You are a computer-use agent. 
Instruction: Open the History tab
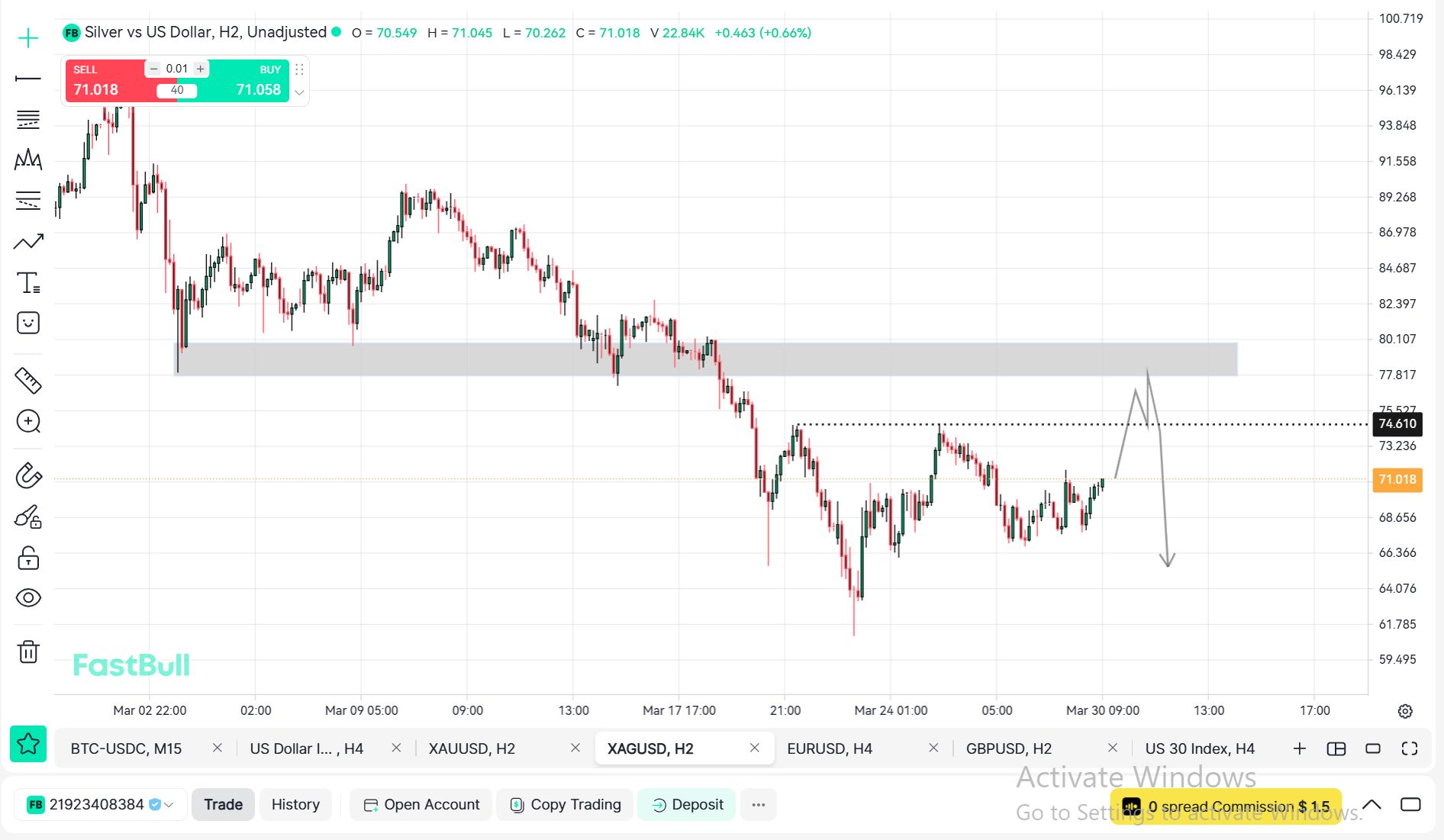[295, 805]
